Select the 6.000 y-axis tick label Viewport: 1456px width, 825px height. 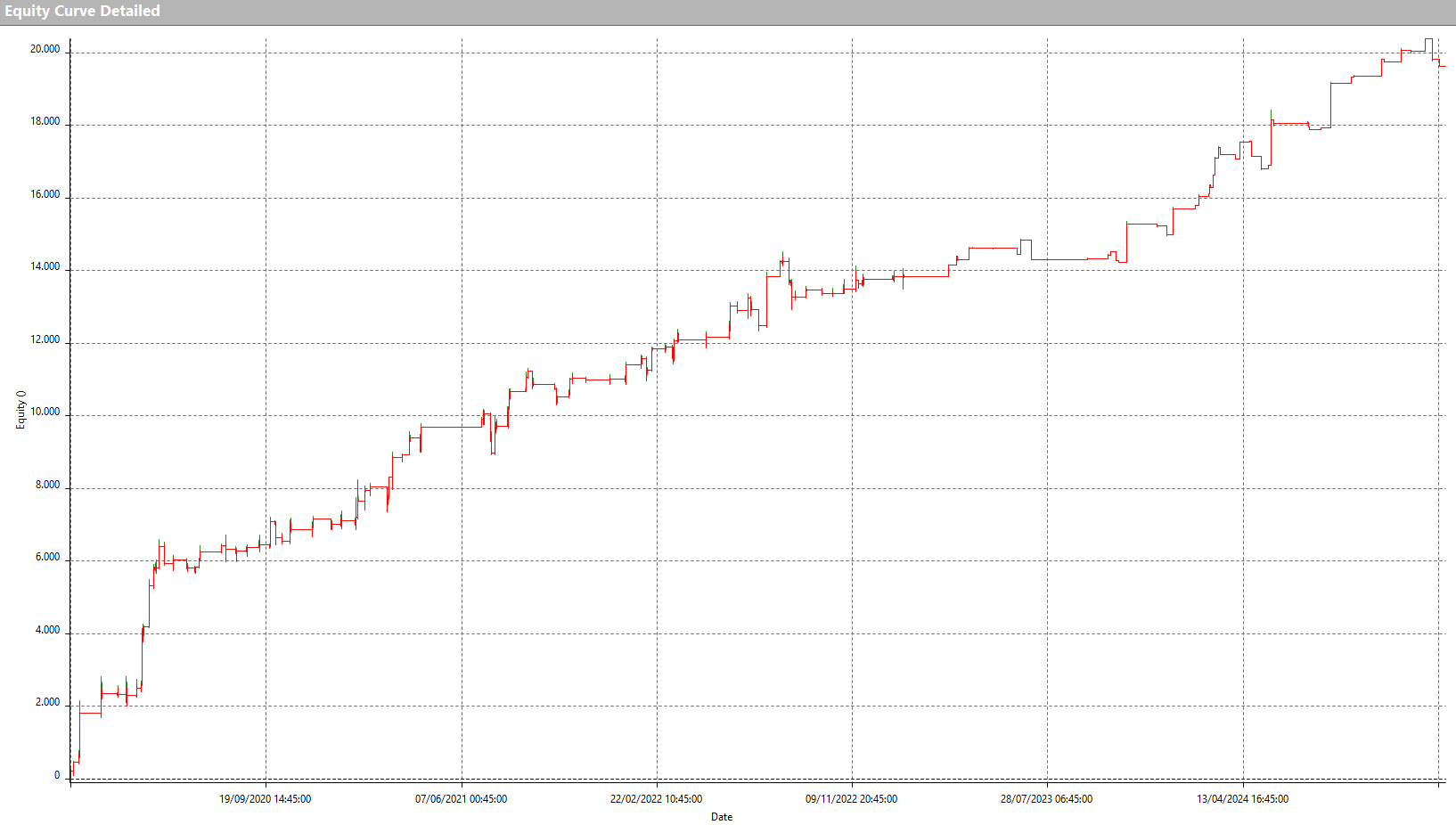[48, 558]
